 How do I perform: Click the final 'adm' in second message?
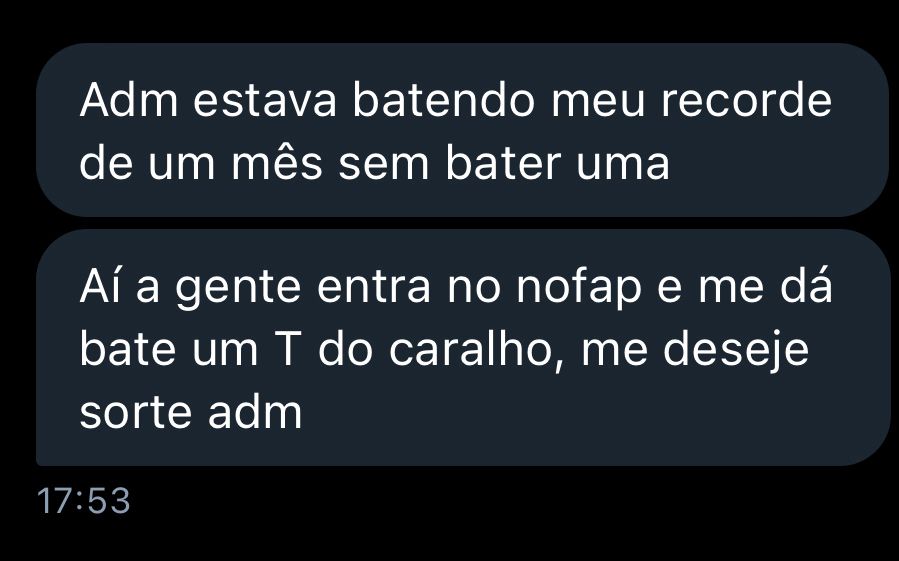click(255, 411)
